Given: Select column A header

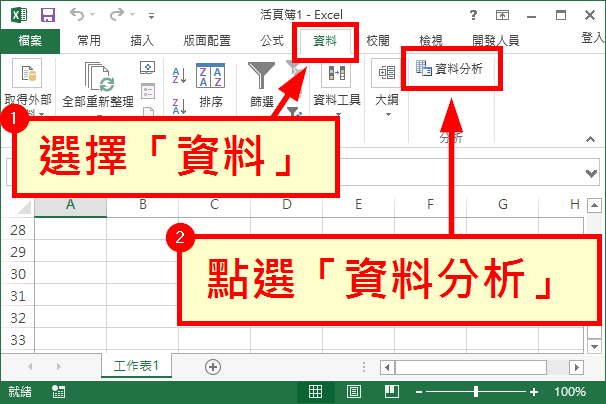Looking at the screenshot, I should click(x=70, y=205).
